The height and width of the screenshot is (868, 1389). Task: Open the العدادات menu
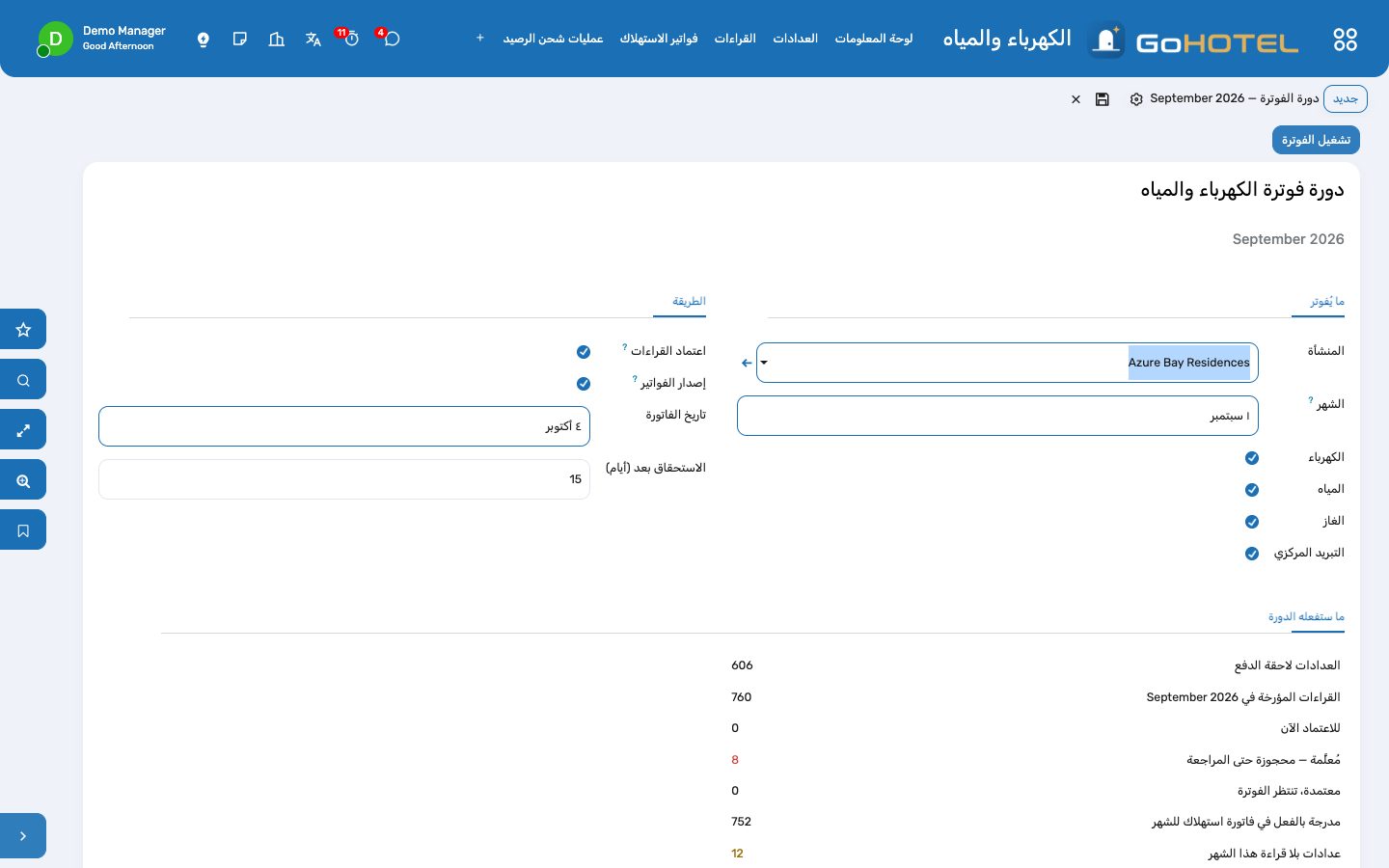tap(796, 39)
